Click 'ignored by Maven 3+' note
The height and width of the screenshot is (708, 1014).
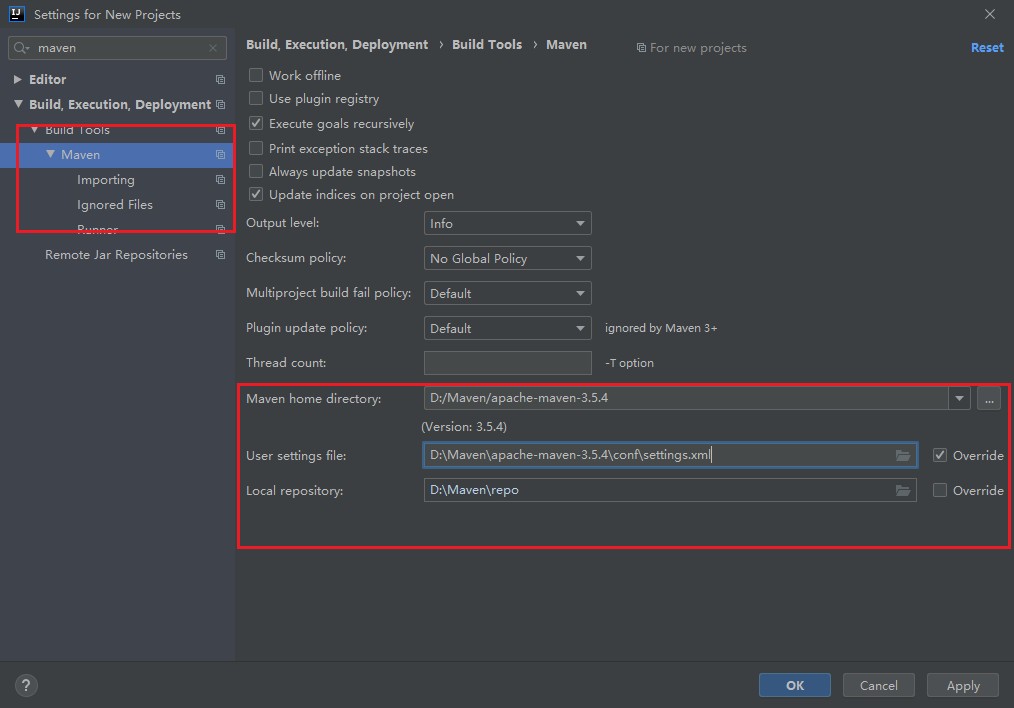pos(661,328)
